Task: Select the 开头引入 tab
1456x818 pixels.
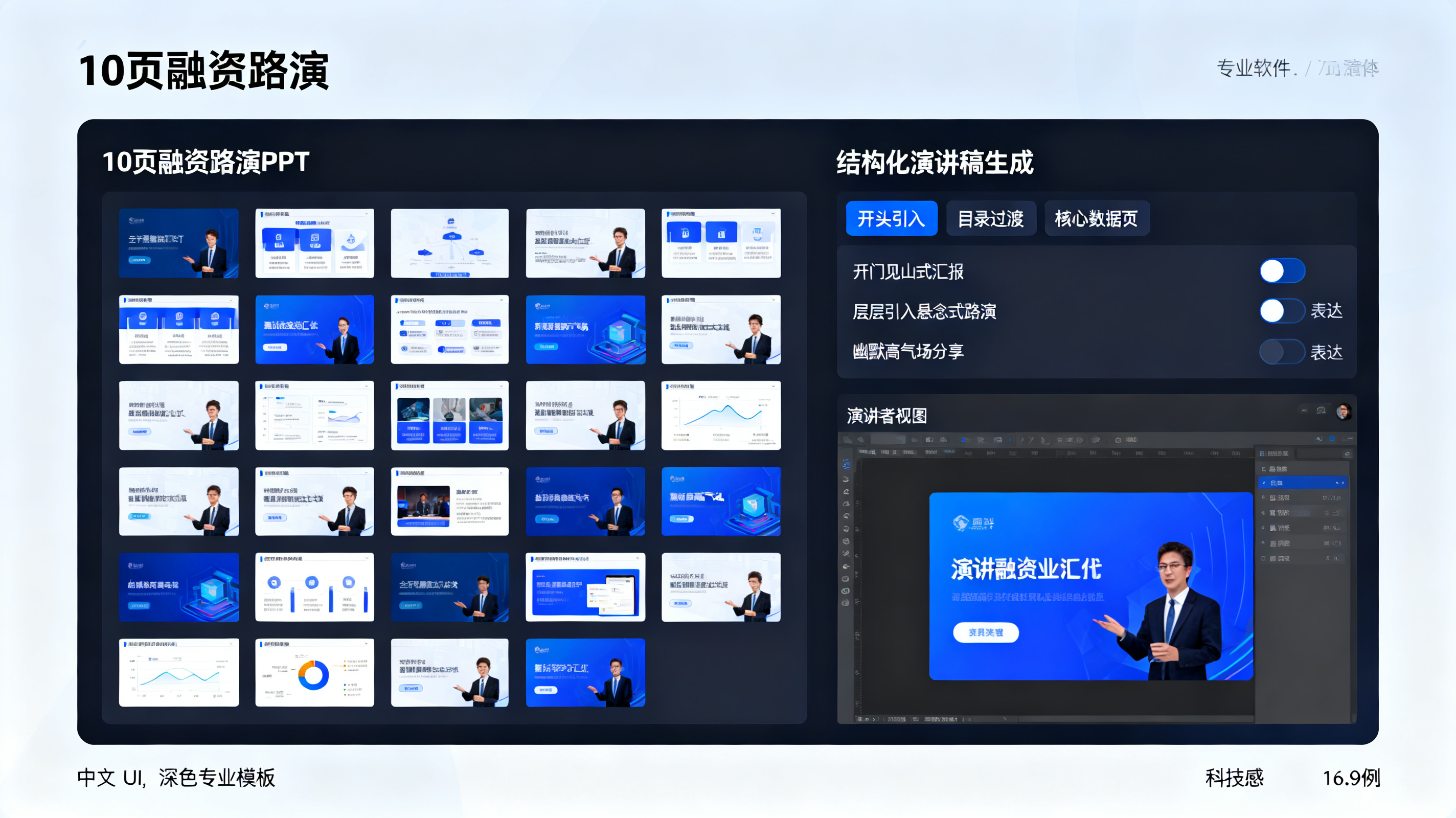Action: click(892, 218)
